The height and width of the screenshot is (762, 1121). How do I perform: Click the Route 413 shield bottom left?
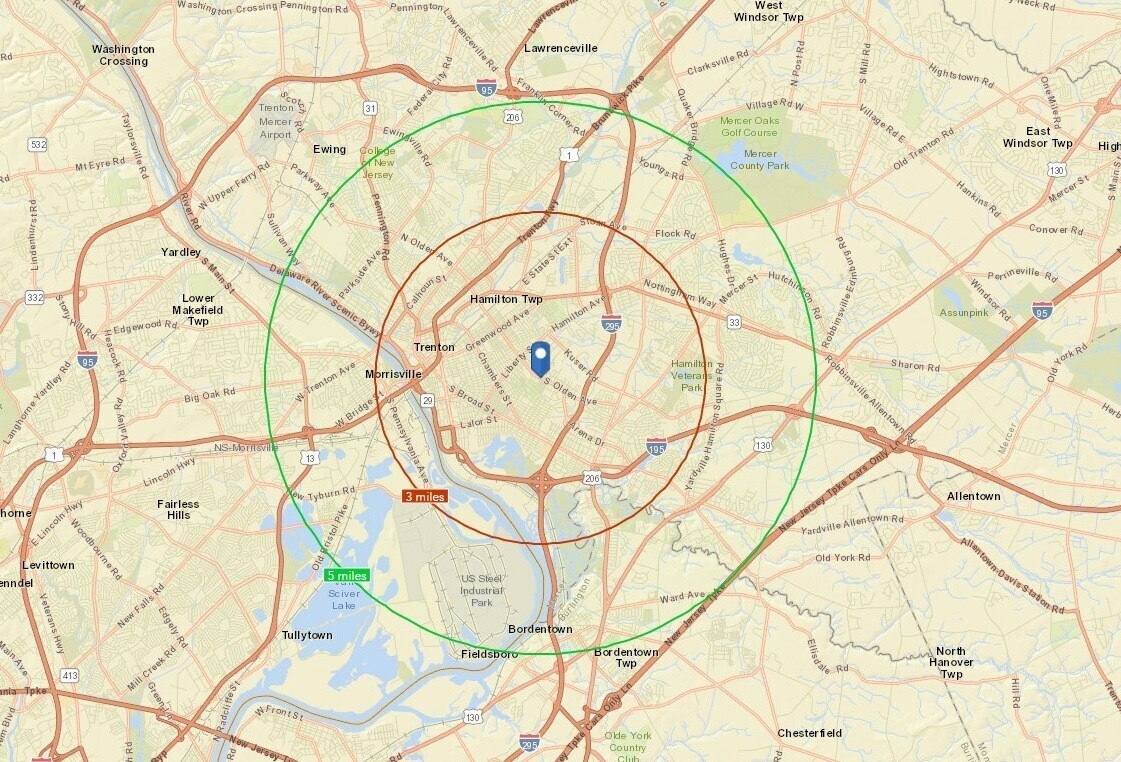click(x=69, y=675)
